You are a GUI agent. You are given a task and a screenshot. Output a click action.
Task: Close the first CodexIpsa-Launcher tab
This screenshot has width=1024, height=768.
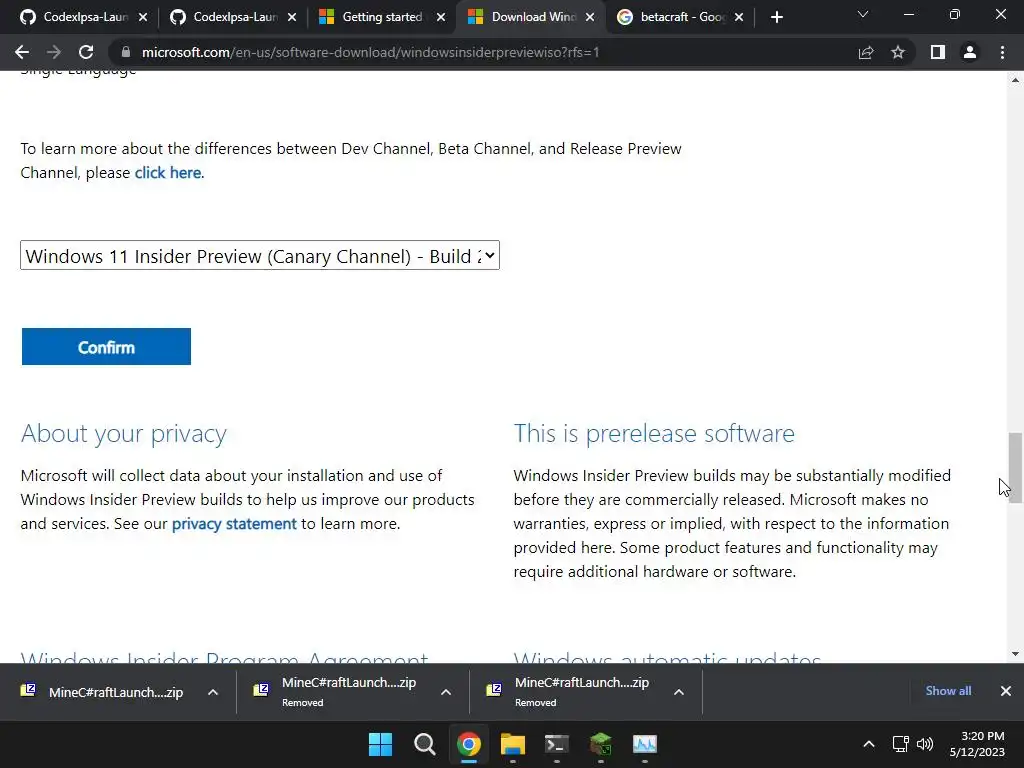143,17
